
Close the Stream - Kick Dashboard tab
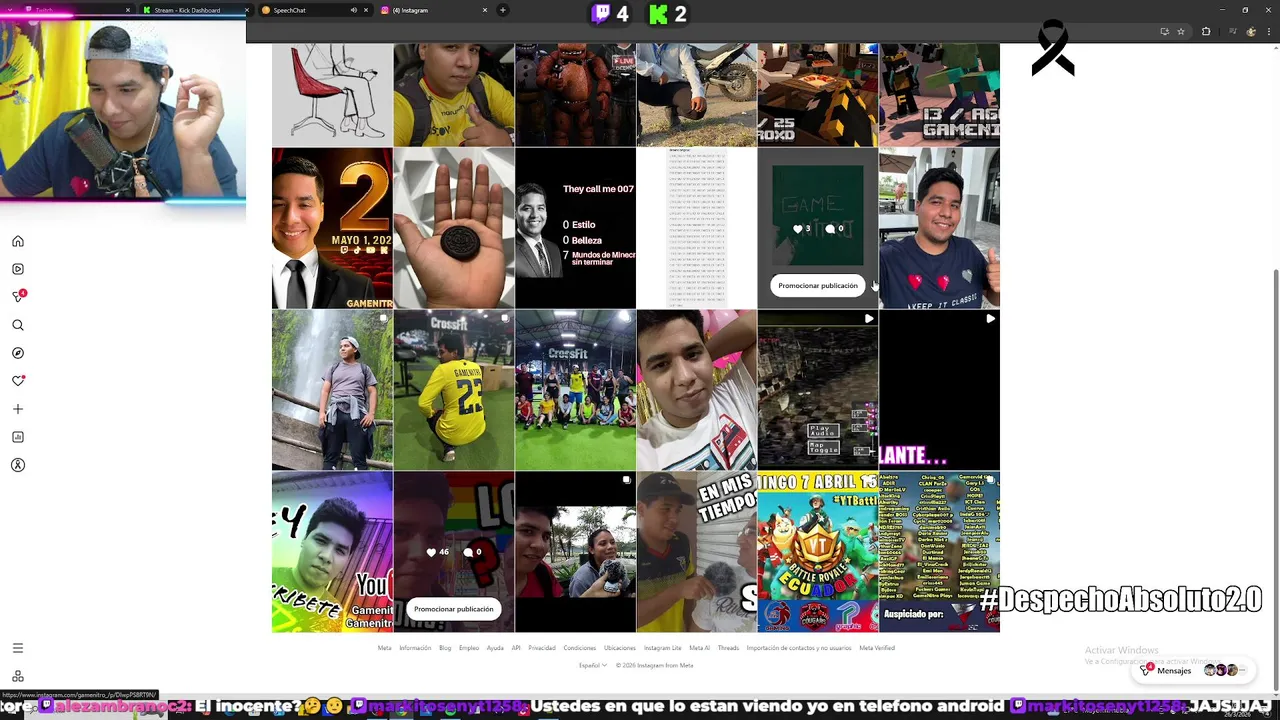pyautogui.click(x=246, y=10)
